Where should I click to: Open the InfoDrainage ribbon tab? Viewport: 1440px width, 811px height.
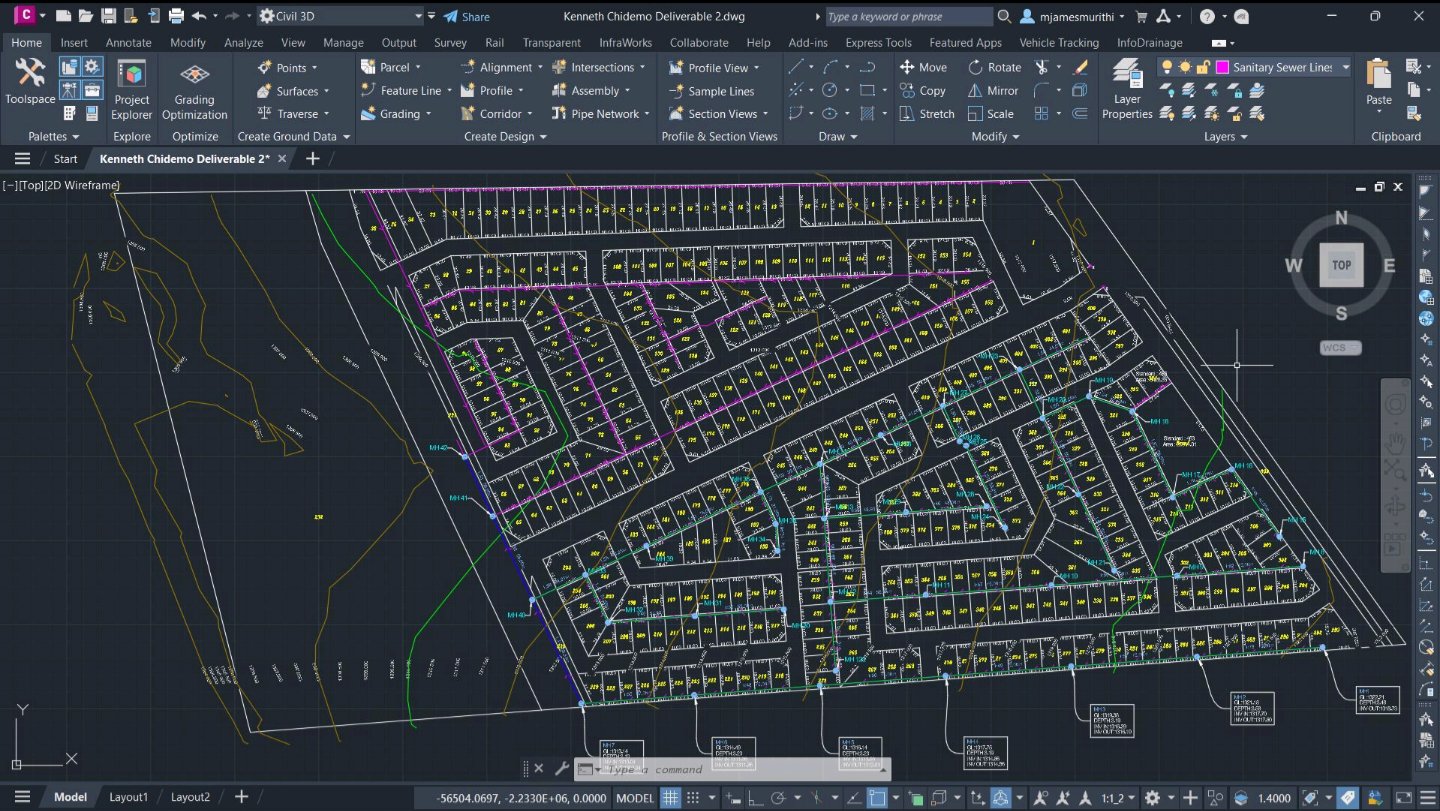pos(1149,42)
